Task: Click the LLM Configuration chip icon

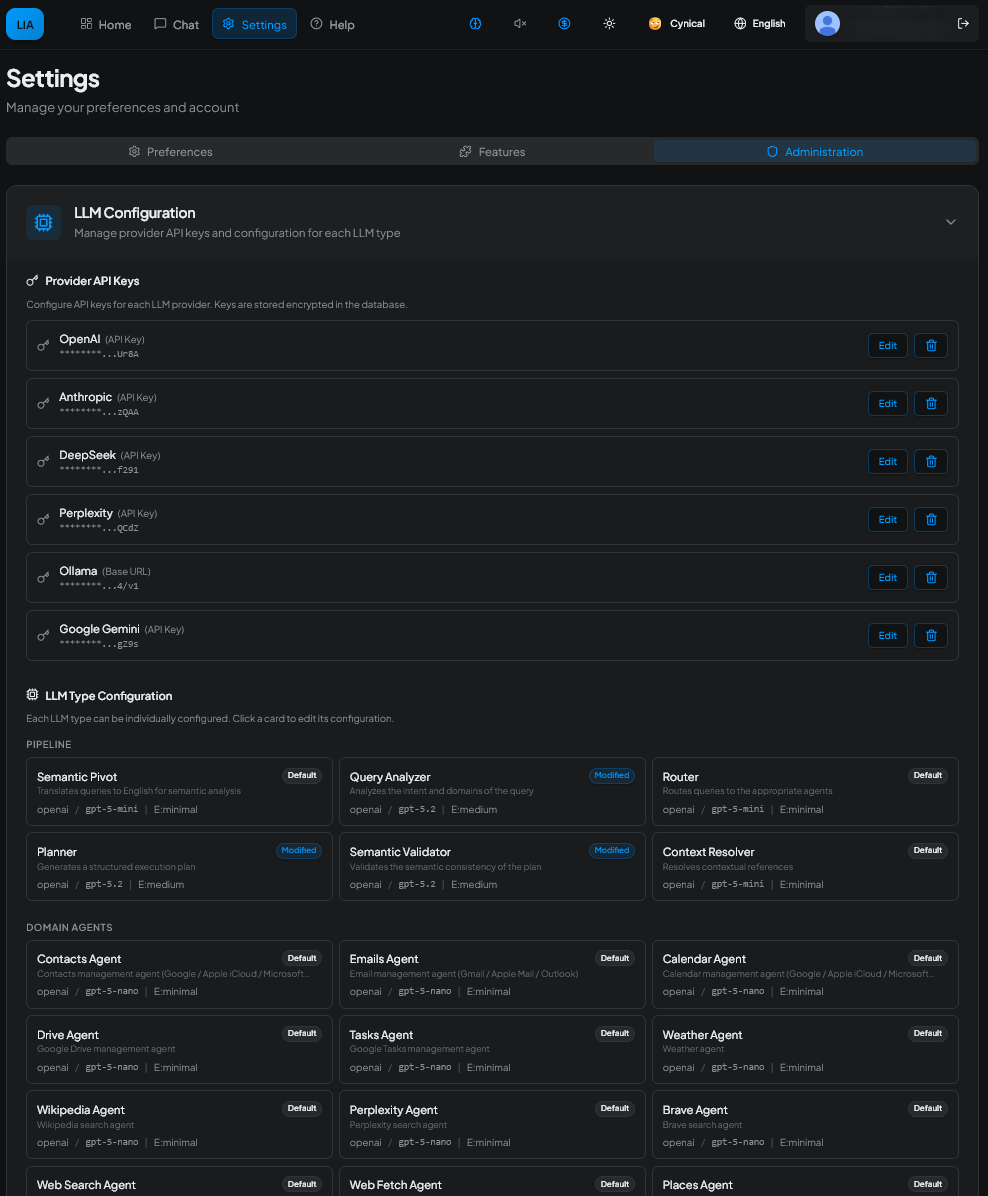Action: pos(43,222)
